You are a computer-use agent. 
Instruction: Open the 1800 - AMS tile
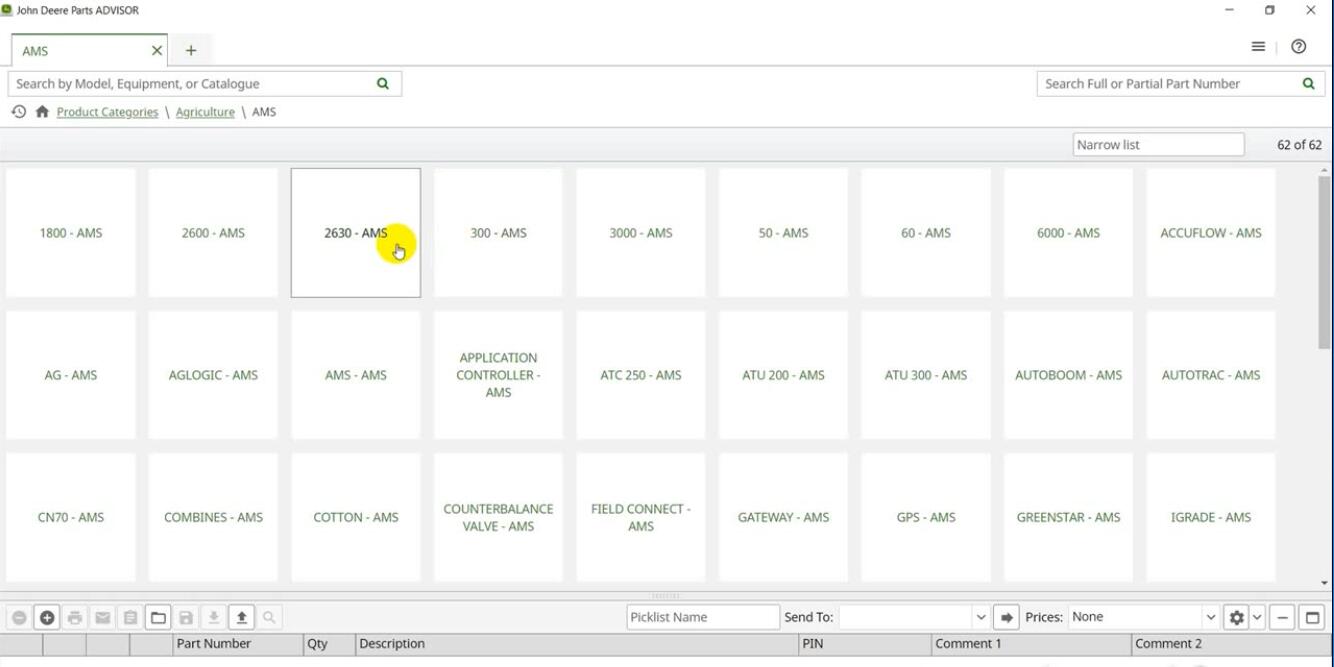pyautogui.click(x=71, y=233)
